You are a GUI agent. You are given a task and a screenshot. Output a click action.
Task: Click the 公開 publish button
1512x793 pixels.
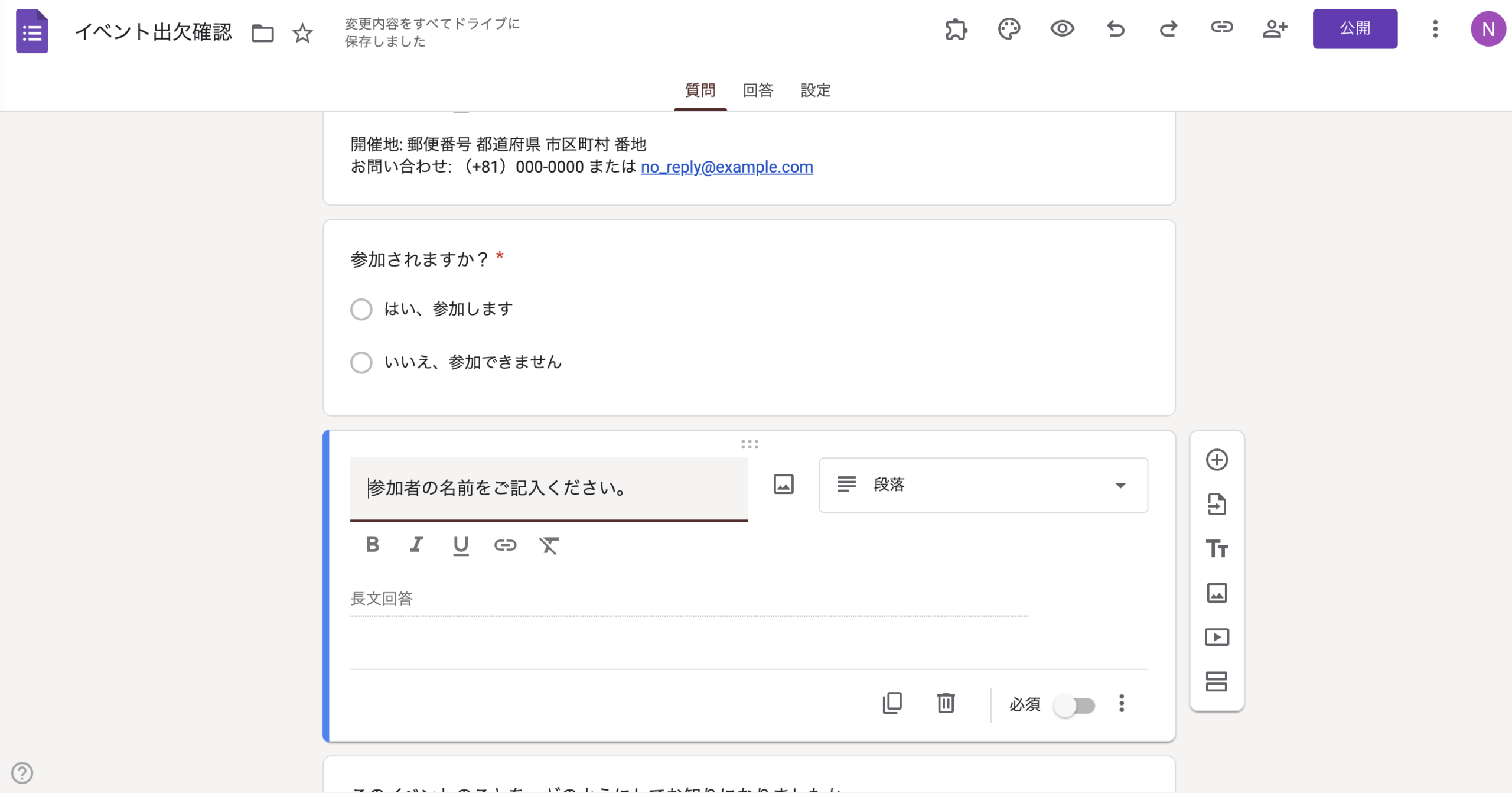pos(1354,29)
